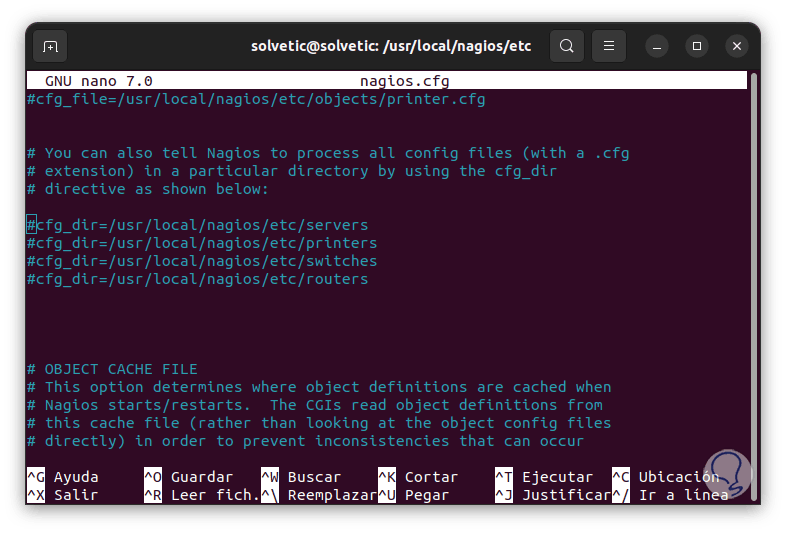Screen dimensions: 786x533
Task: Click the ^O Guardar shortcut
Action: pyautogui.click(x=189, y=477)
